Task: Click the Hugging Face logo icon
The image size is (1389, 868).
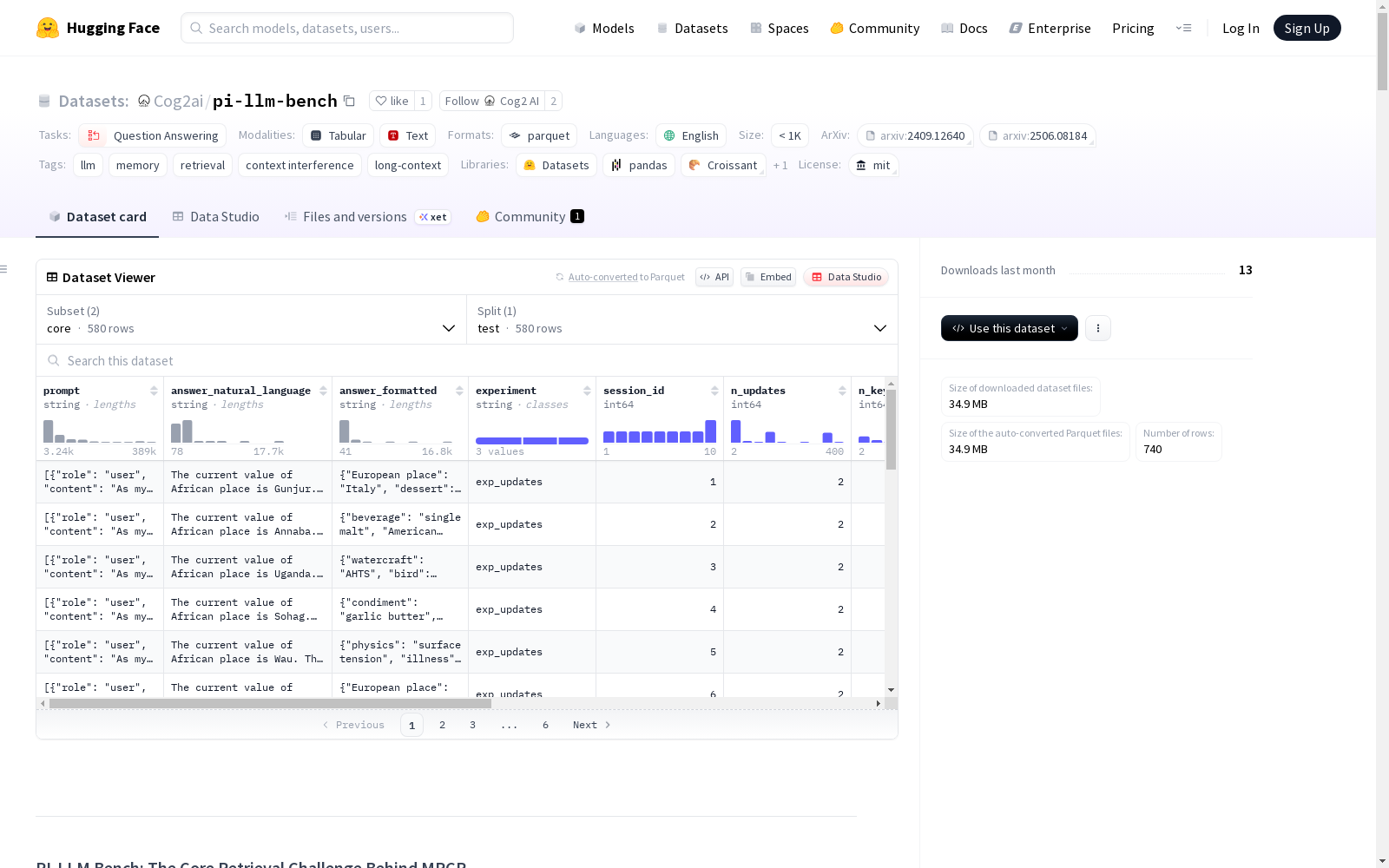Action: [x=48, y=28]
